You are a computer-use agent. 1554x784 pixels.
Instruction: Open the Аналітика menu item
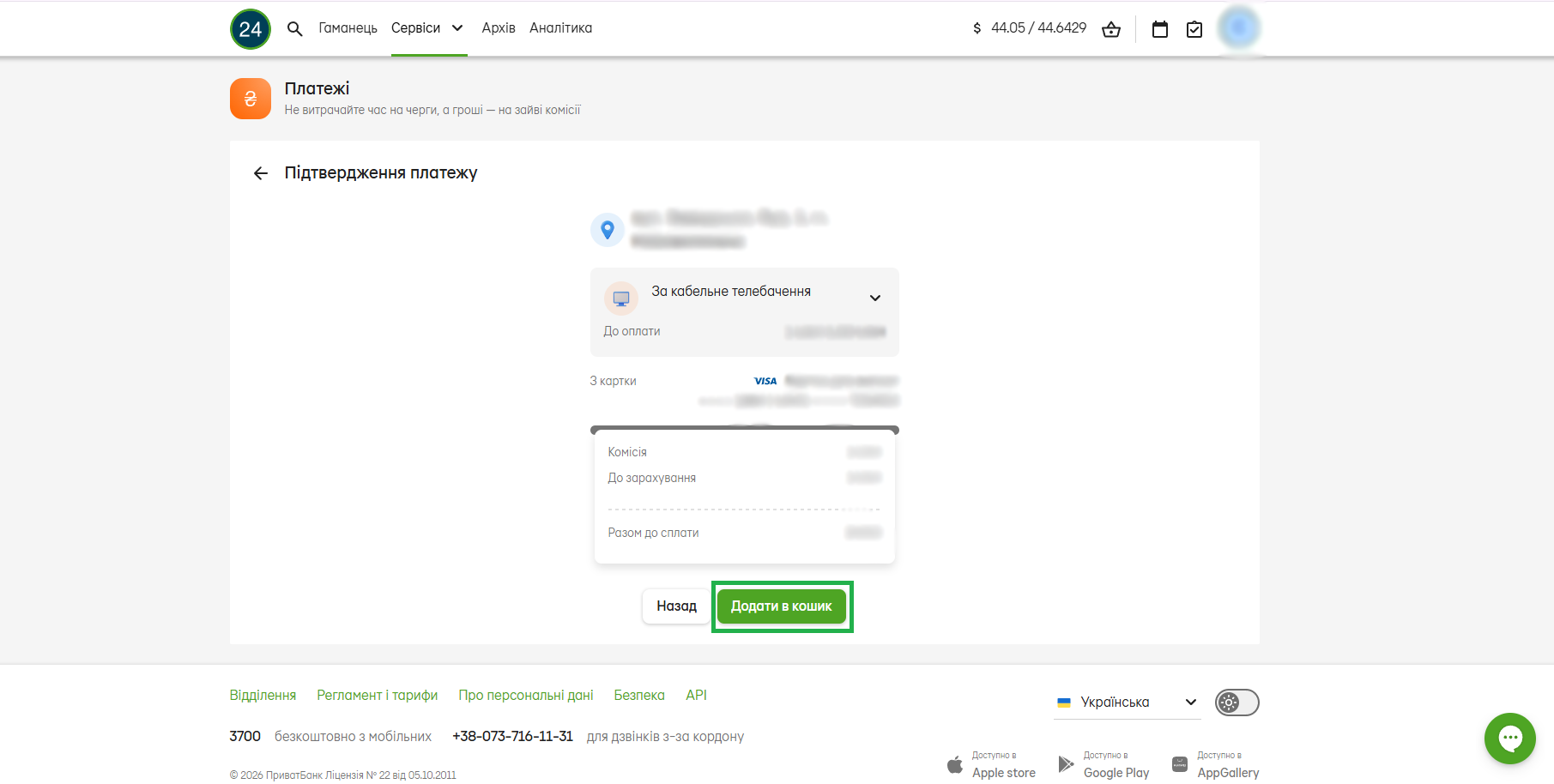pos(560,28)
